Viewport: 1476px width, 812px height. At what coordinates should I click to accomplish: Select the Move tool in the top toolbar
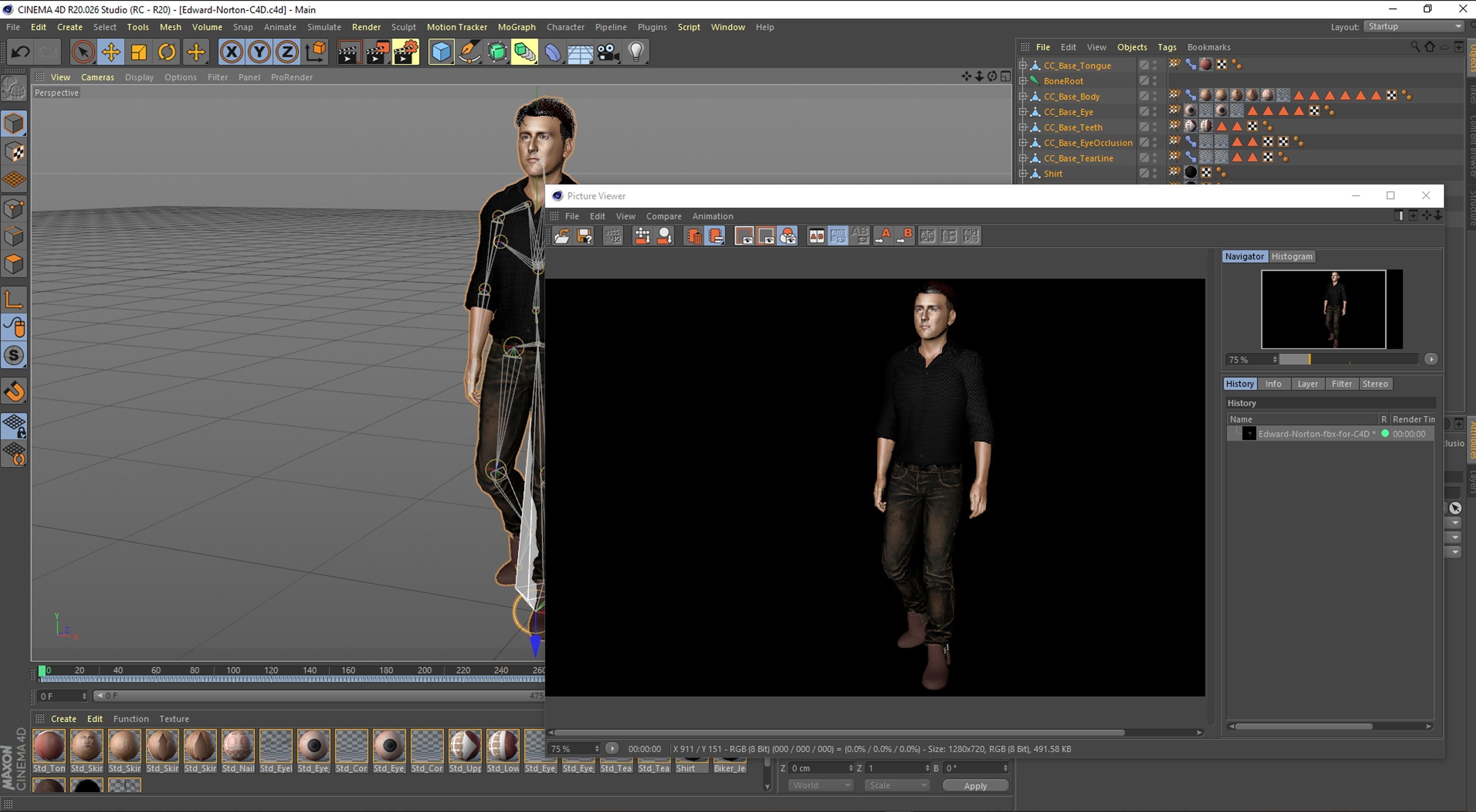[111, 52]
